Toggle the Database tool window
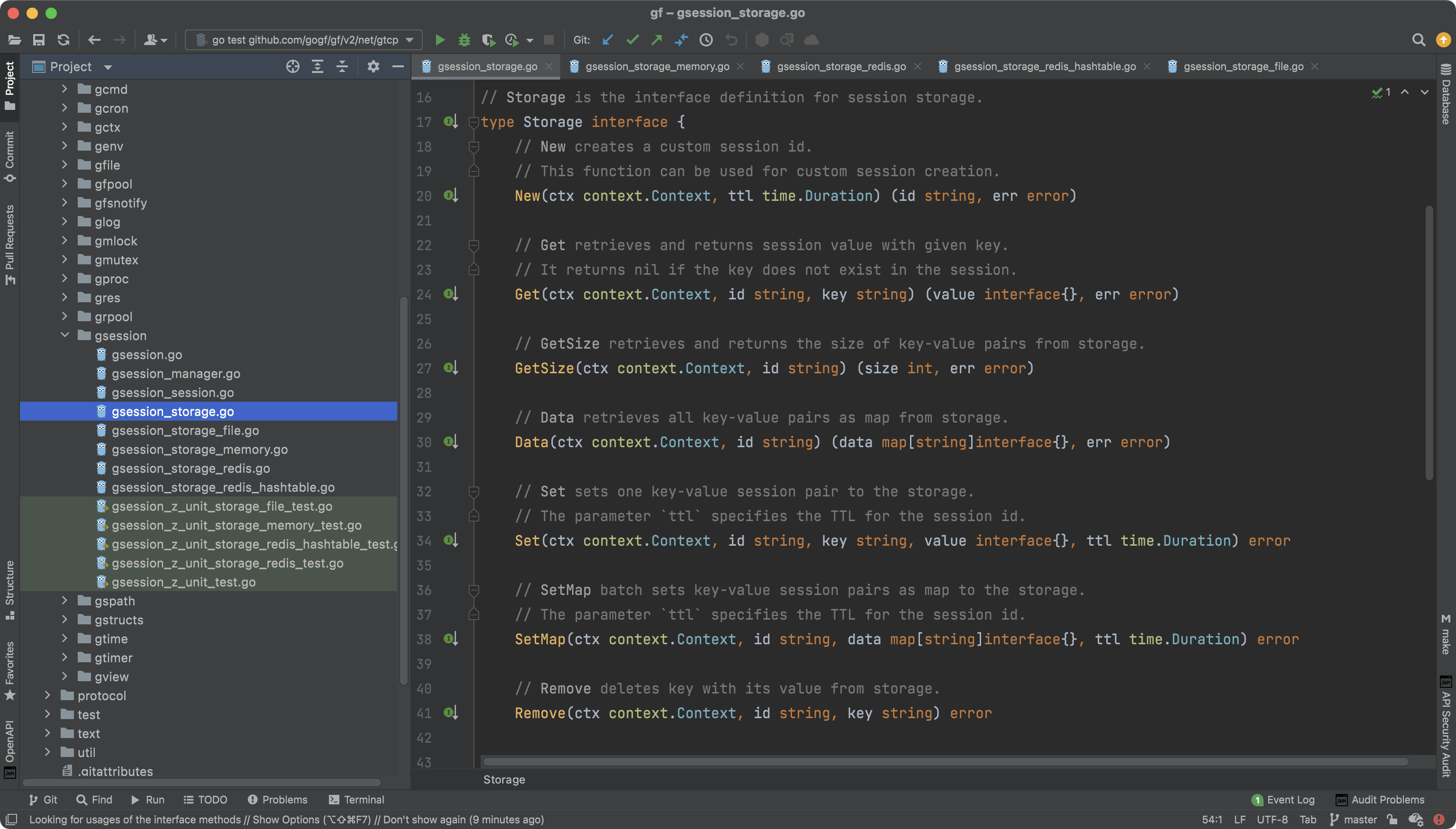The image size is (1456, 829). coord(1446,94)
